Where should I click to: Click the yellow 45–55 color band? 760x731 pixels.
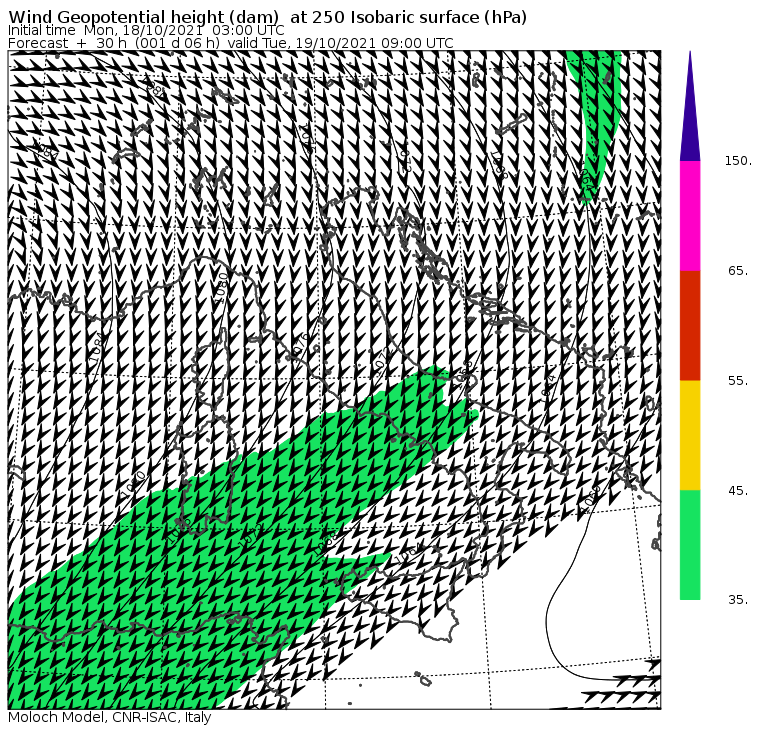click(690, 435)
